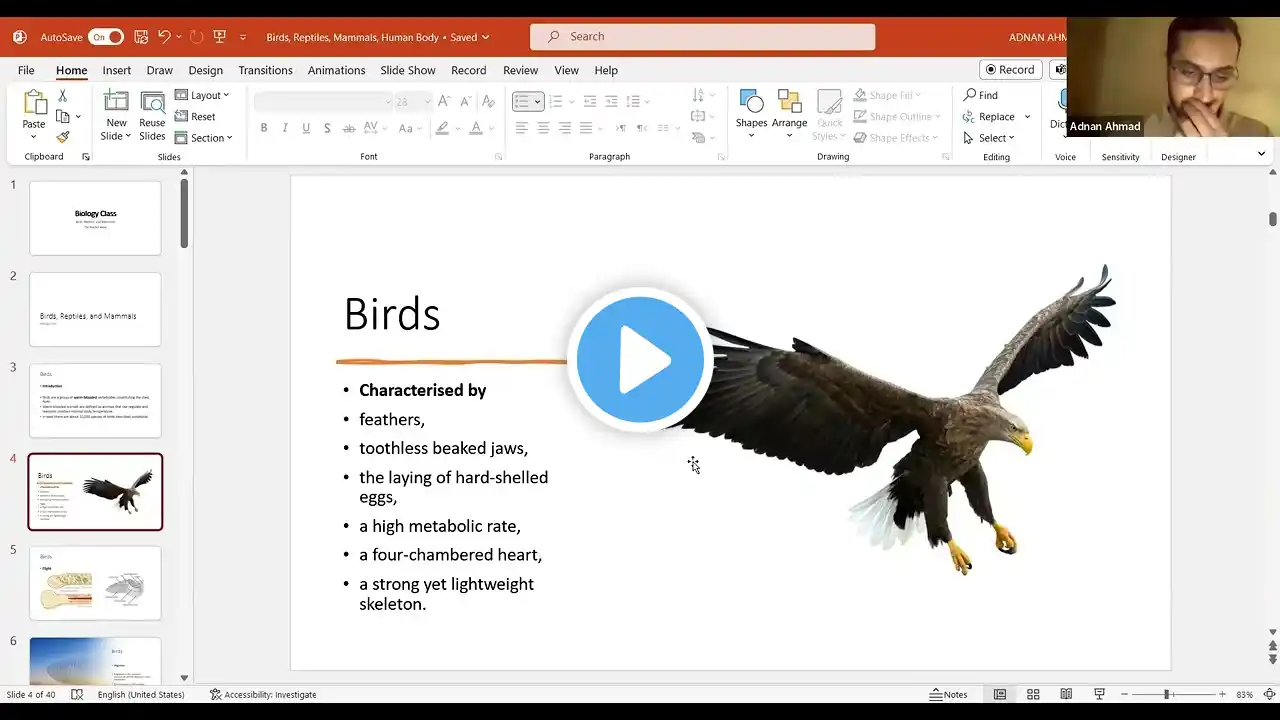Switch to Reading View in status bar
This screenshot has height=720, width=1280.
pos(1066,694)
